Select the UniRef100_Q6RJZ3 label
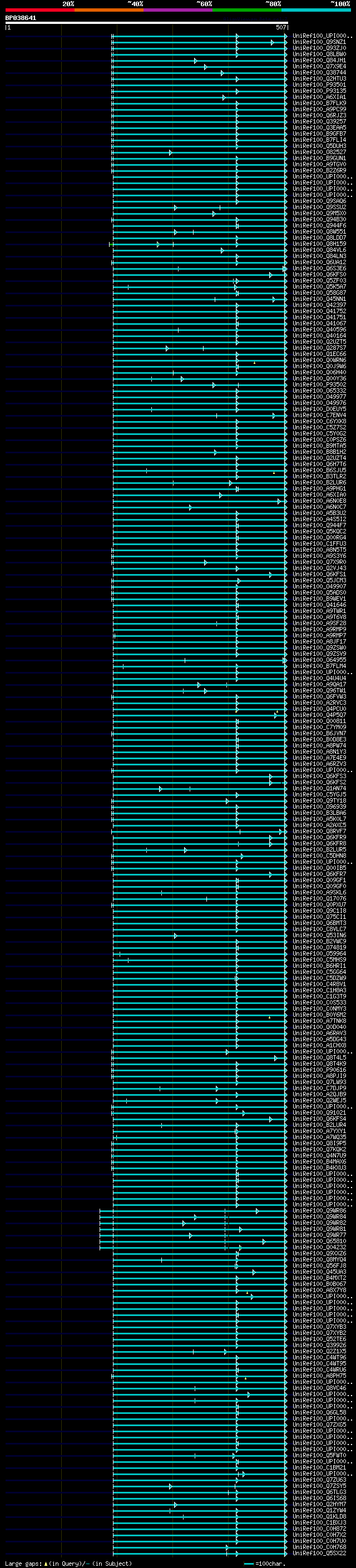Screen dimensions: 356x1568 pos(319,115)
